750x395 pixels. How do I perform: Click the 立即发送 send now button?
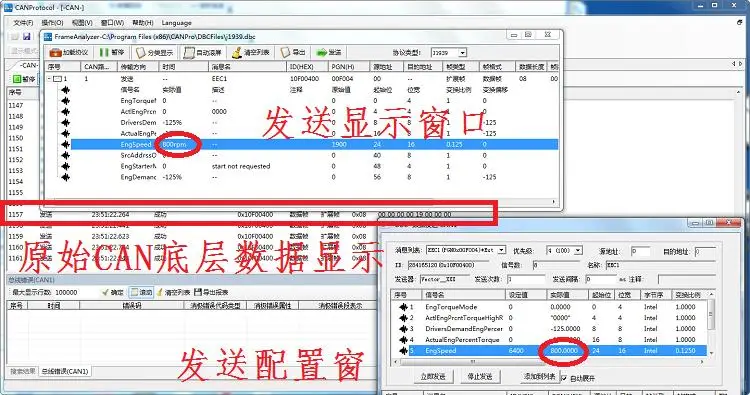click(x=433, y=376)
